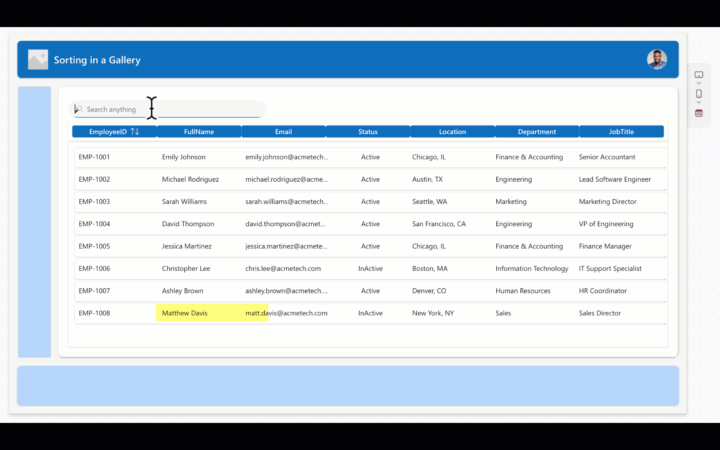The image size is (720, 450).
Task: Select row EMP-1006
Action: click(x=370, y=268)
